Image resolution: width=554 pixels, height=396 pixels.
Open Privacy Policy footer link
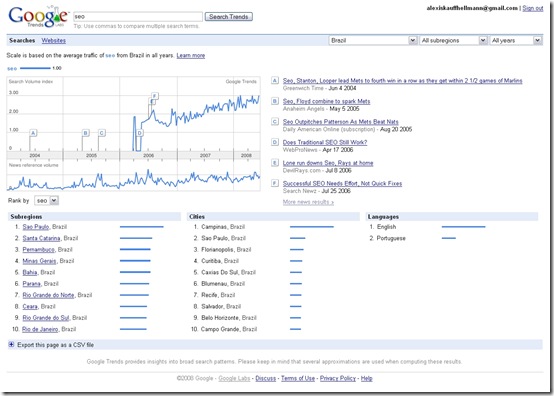click(x=338, y=378)
